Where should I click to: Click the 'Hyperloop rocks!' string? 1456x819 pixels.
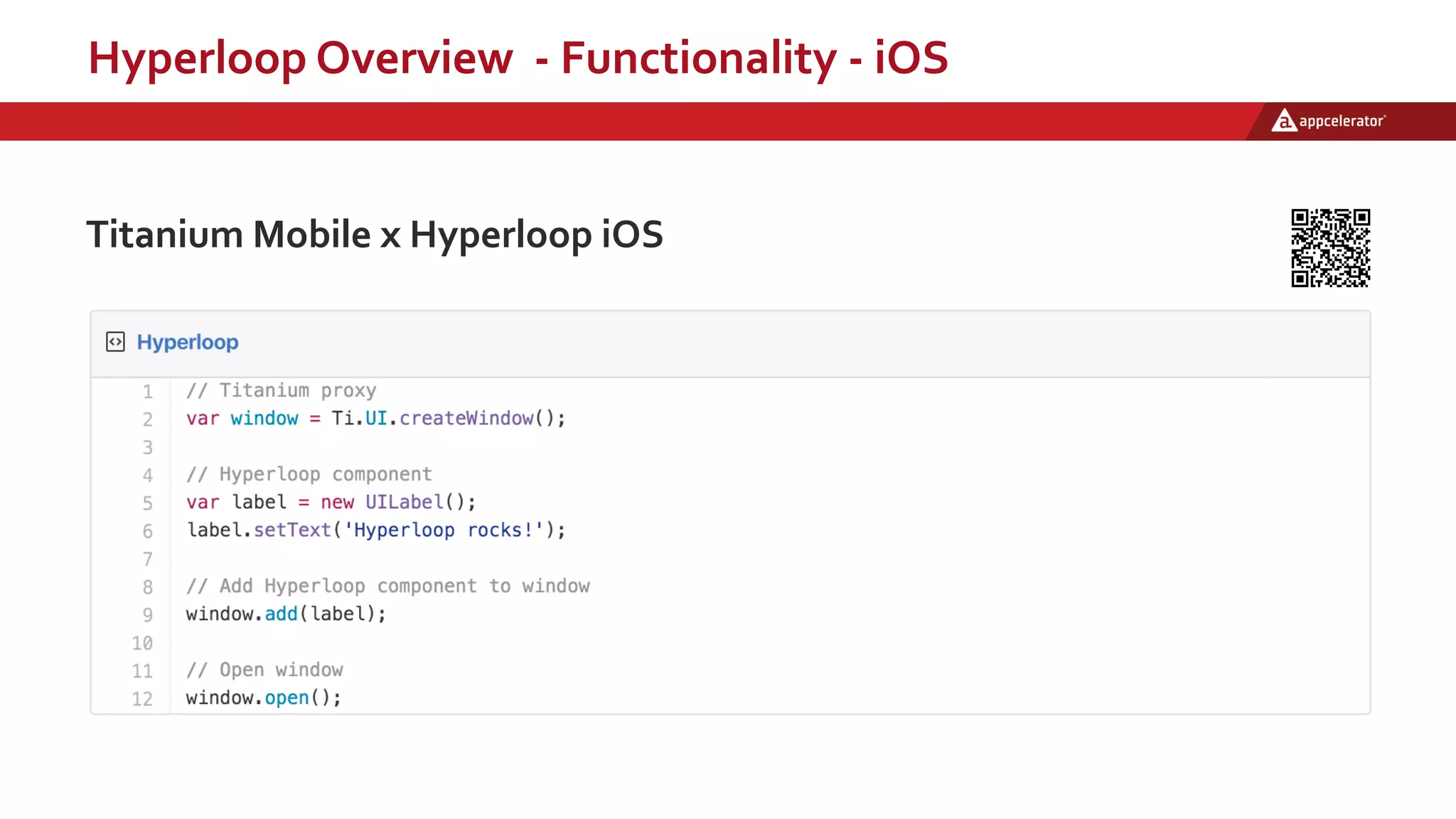click(x=444, y=530)
